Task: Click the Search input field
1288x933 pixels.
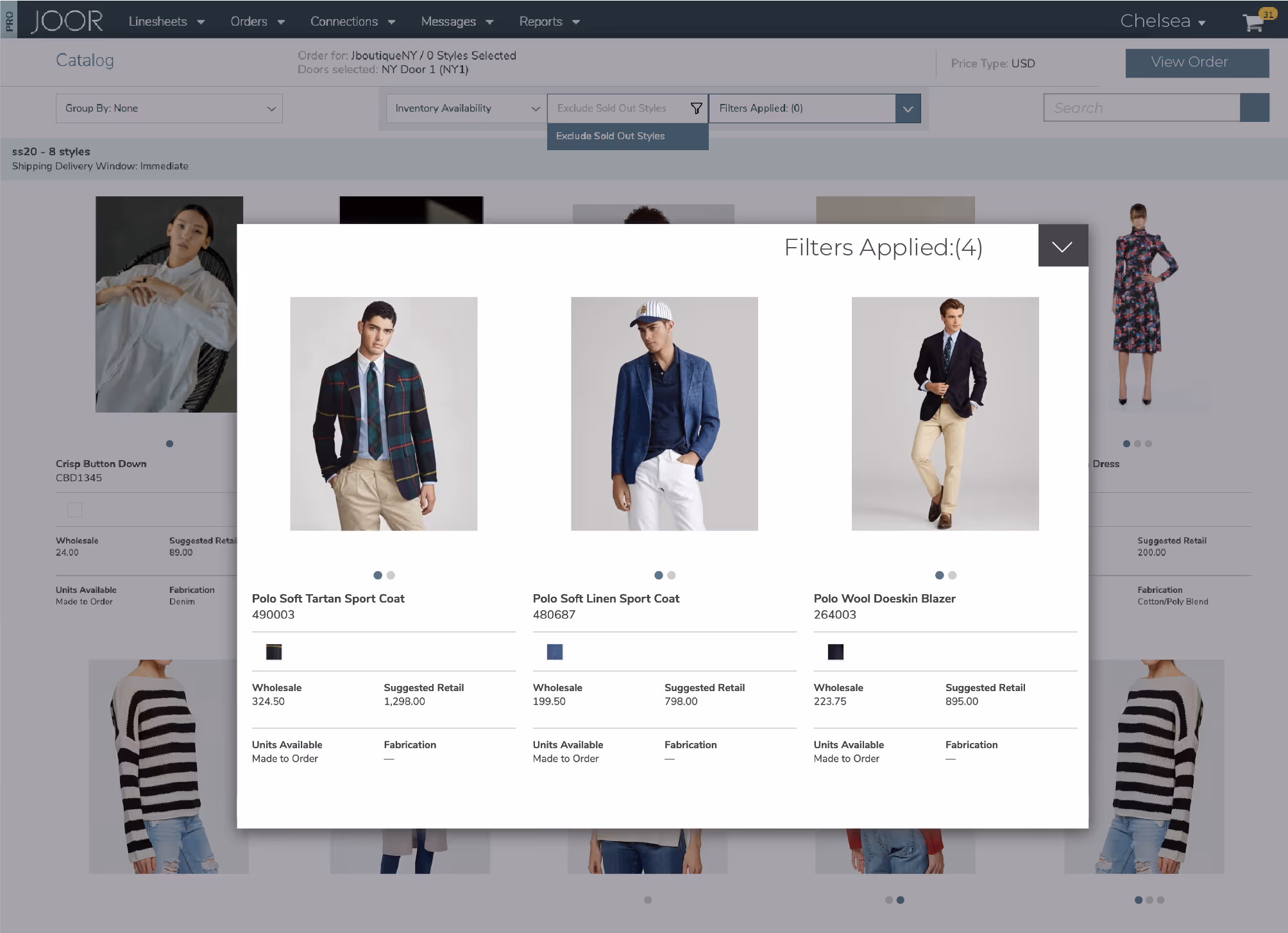Action: click(x=1142, y=108)
